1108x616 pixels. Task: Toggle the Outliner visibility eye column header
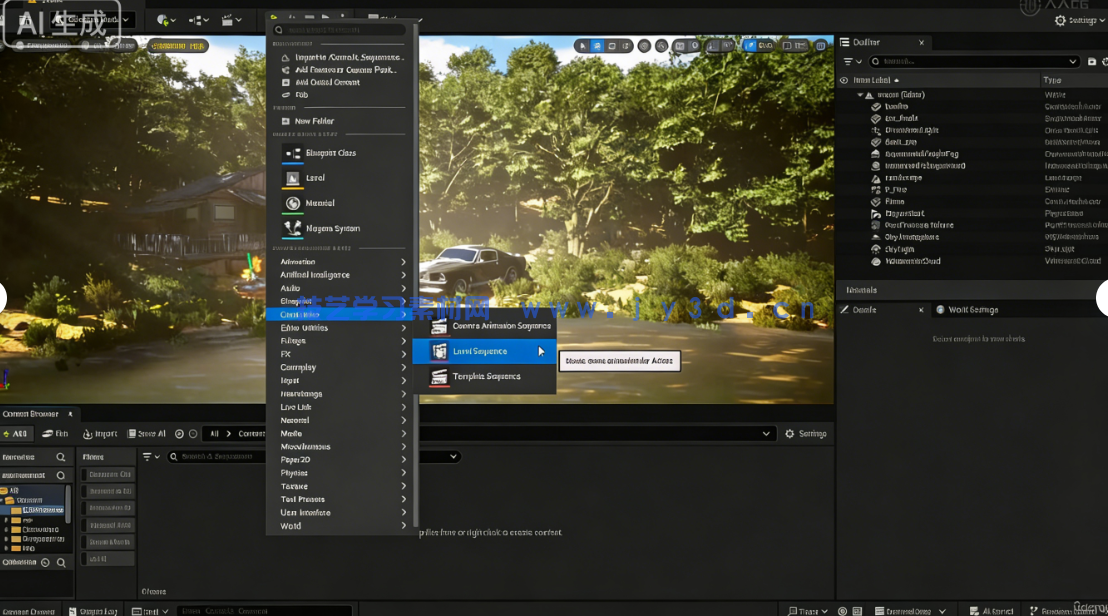(844, 80)
